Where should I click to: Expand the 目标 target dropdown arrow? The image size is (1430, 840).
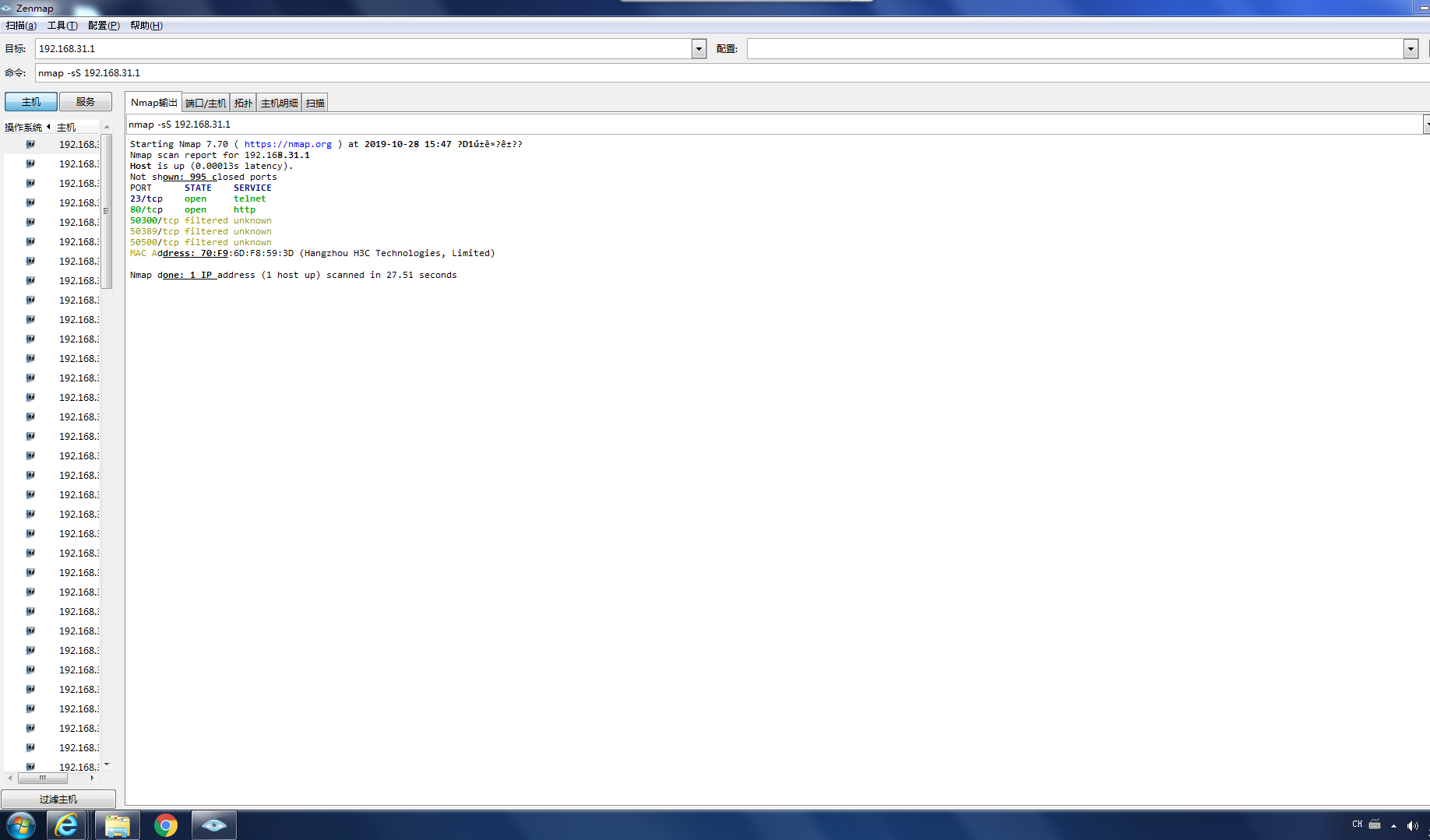point(699,49)
